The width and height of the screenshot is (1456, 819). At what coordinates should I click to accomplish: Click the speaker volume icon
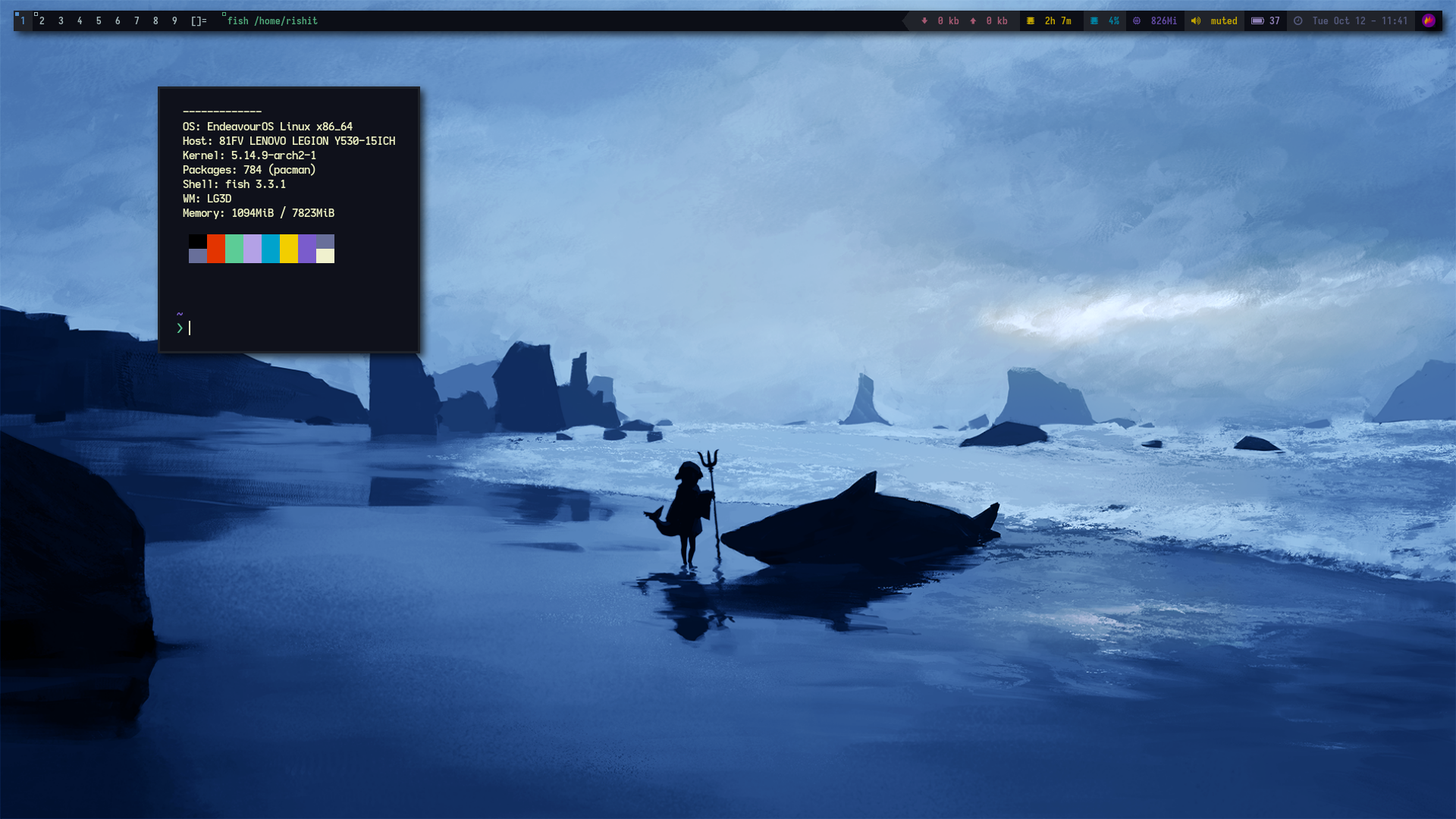[1196, 21]
